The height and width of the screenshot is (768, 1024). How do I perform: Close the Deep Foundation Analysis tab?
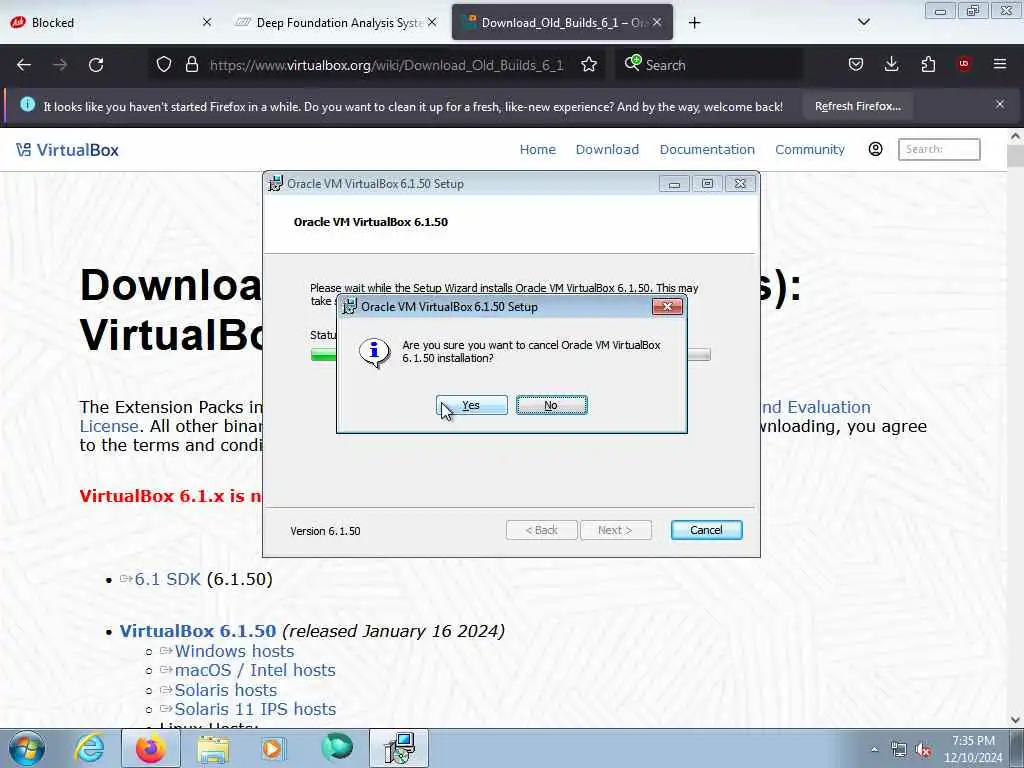[x=432, y=23]
